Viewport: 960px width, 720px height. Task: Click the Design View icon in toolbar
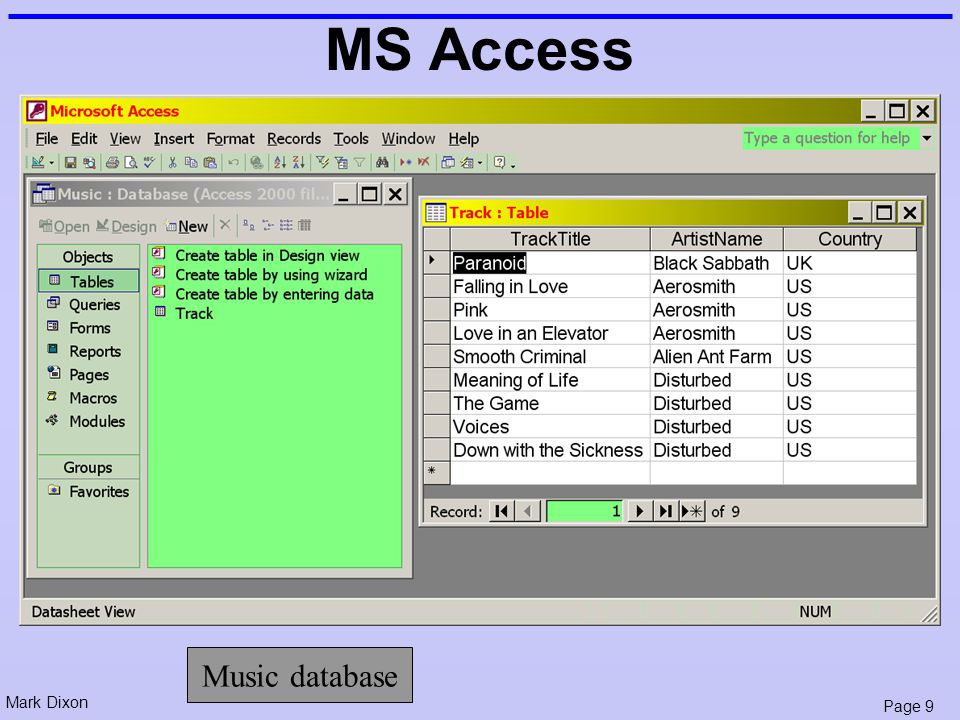(x=38, y=162)
